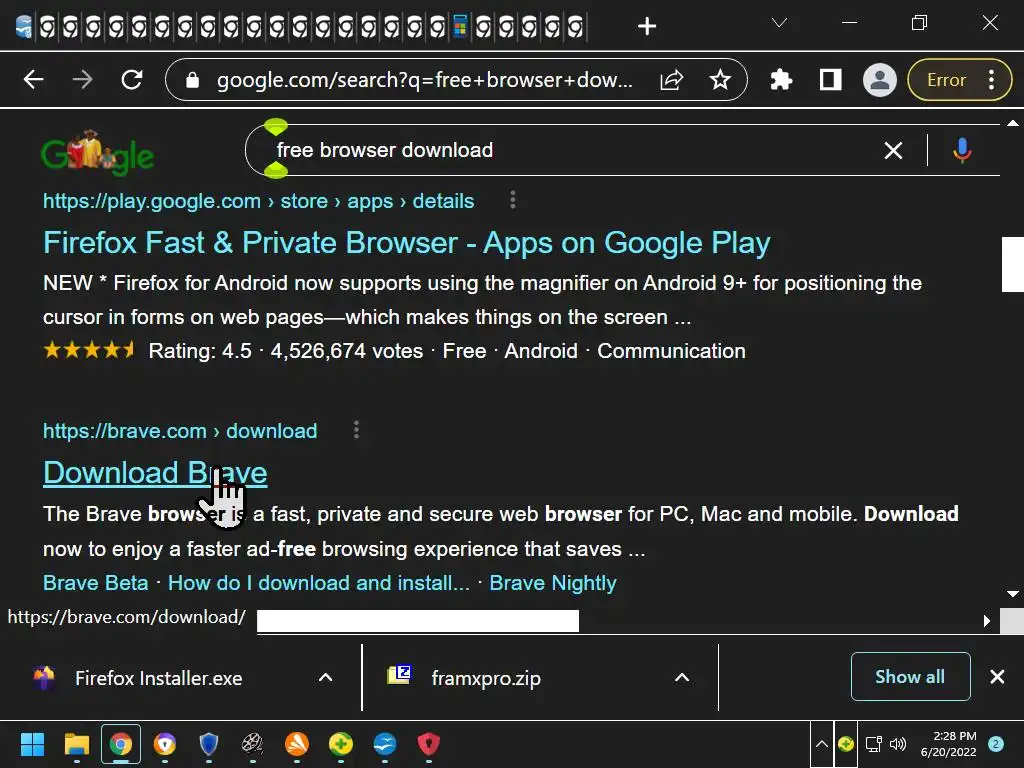
Task: Click the scroll-down arrow of the page scrollbar
Action: [1012, 594]
